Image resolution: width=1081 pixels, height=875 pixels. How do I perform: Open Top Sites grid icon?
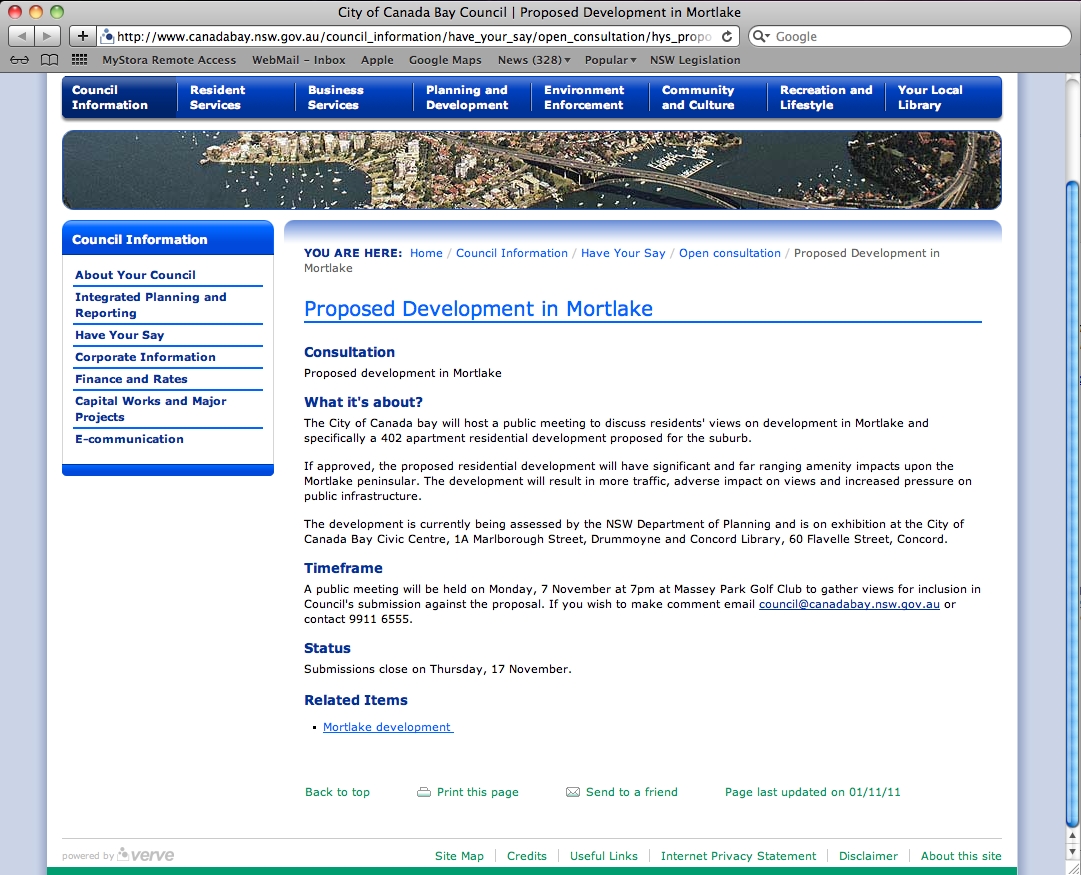coord(79,60)
